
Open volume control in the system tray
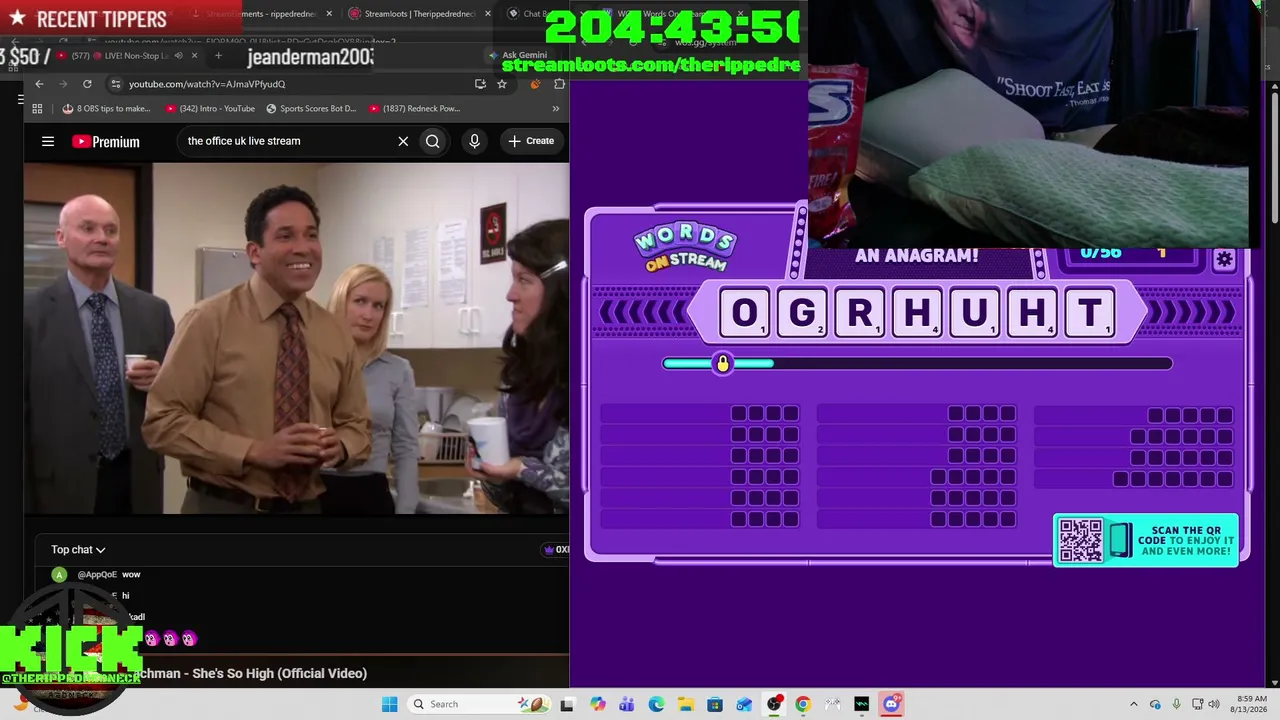coord(1214,704)
